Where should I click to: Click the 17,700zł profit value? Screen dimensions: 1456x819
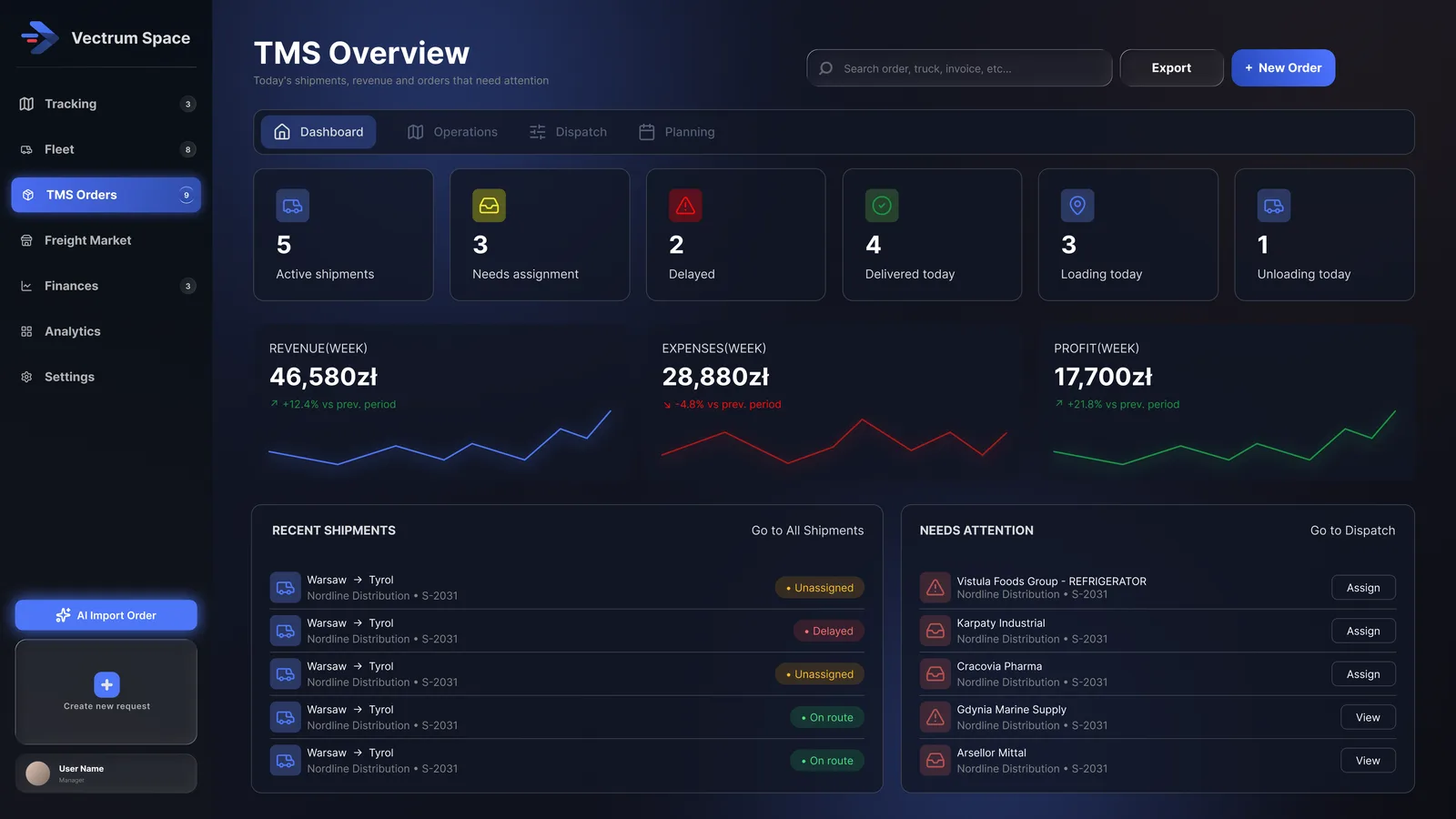(1103, 377)
